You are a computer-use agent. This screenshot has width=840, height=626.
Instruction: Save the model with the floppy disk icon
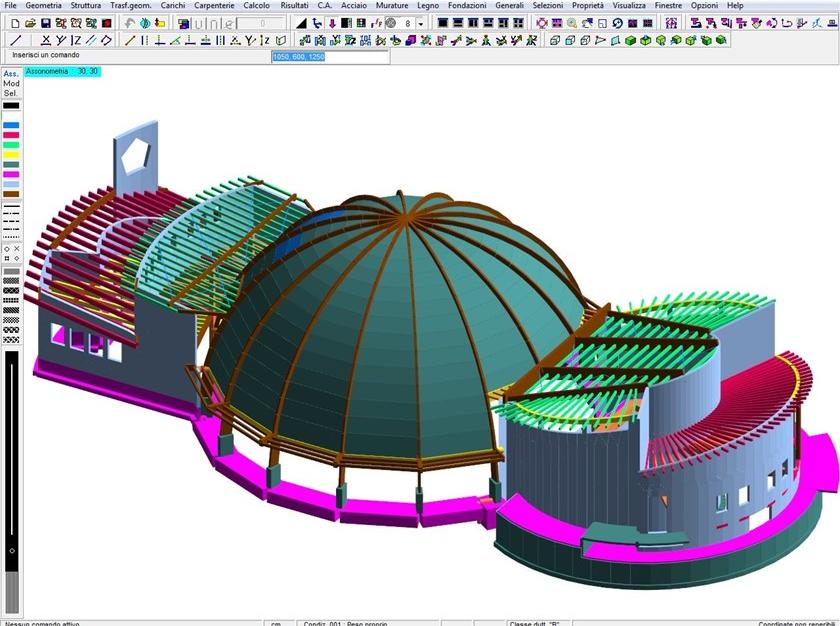45,23
